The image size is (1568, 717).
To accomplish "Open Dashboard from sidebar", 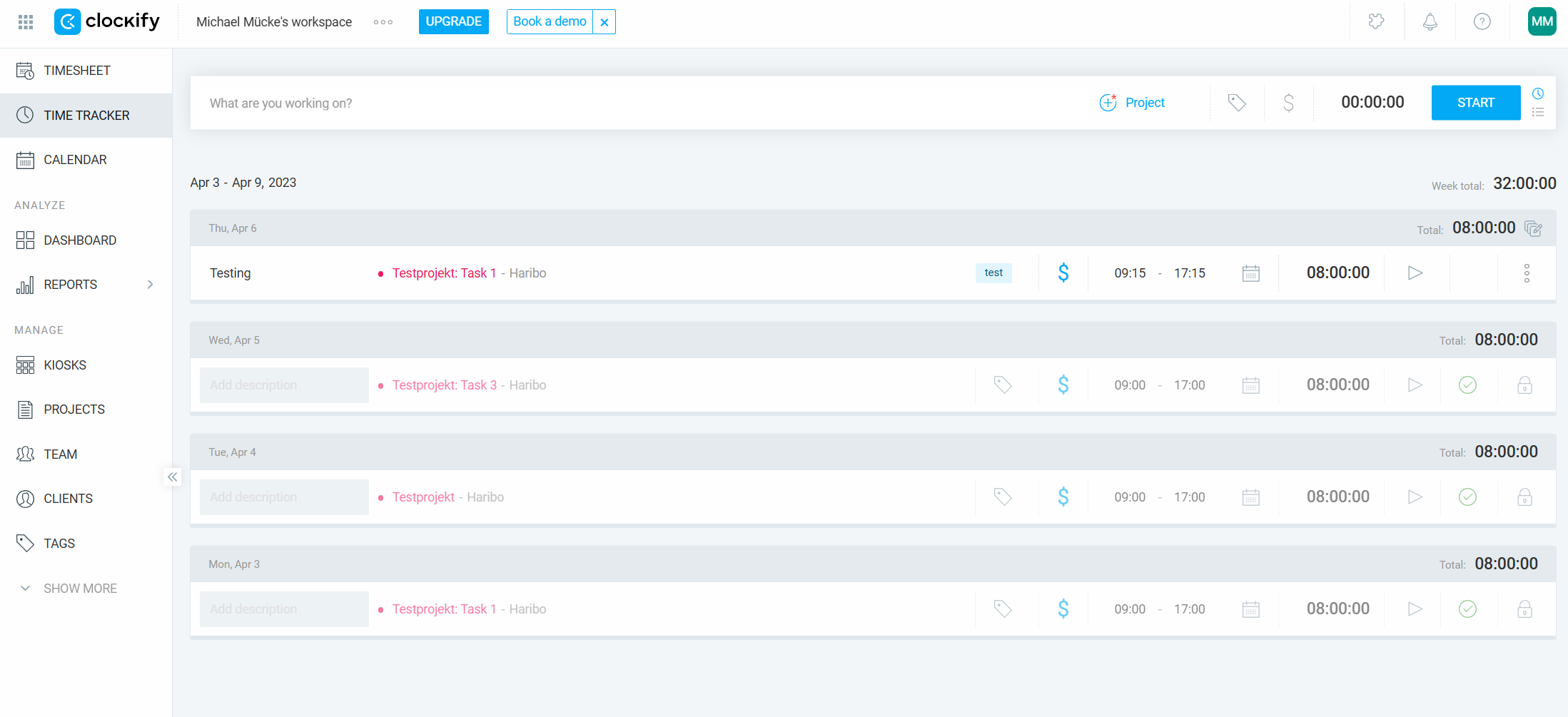I will coord(86,240).
